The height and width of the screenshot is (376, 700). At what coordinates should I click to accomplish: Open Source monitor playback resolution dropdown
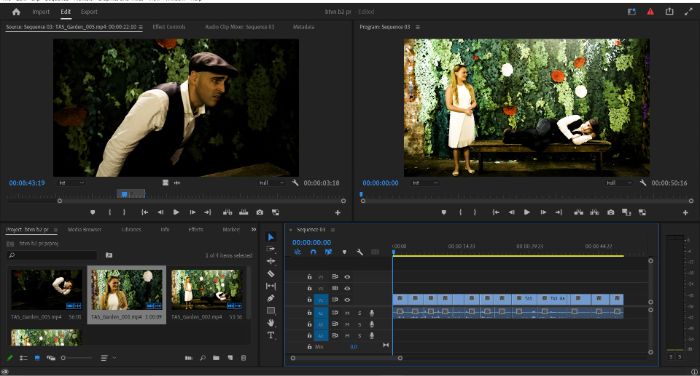point(271,183)
